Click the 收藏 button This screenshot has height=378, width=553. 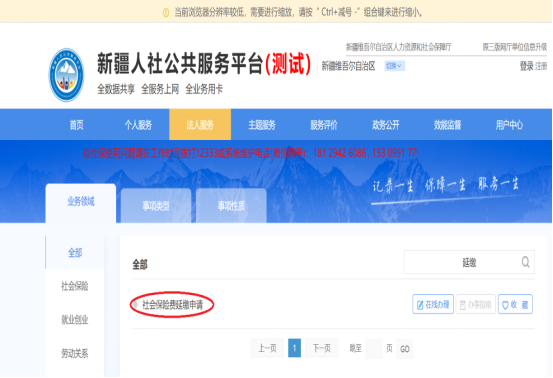(x=515, y=304)
